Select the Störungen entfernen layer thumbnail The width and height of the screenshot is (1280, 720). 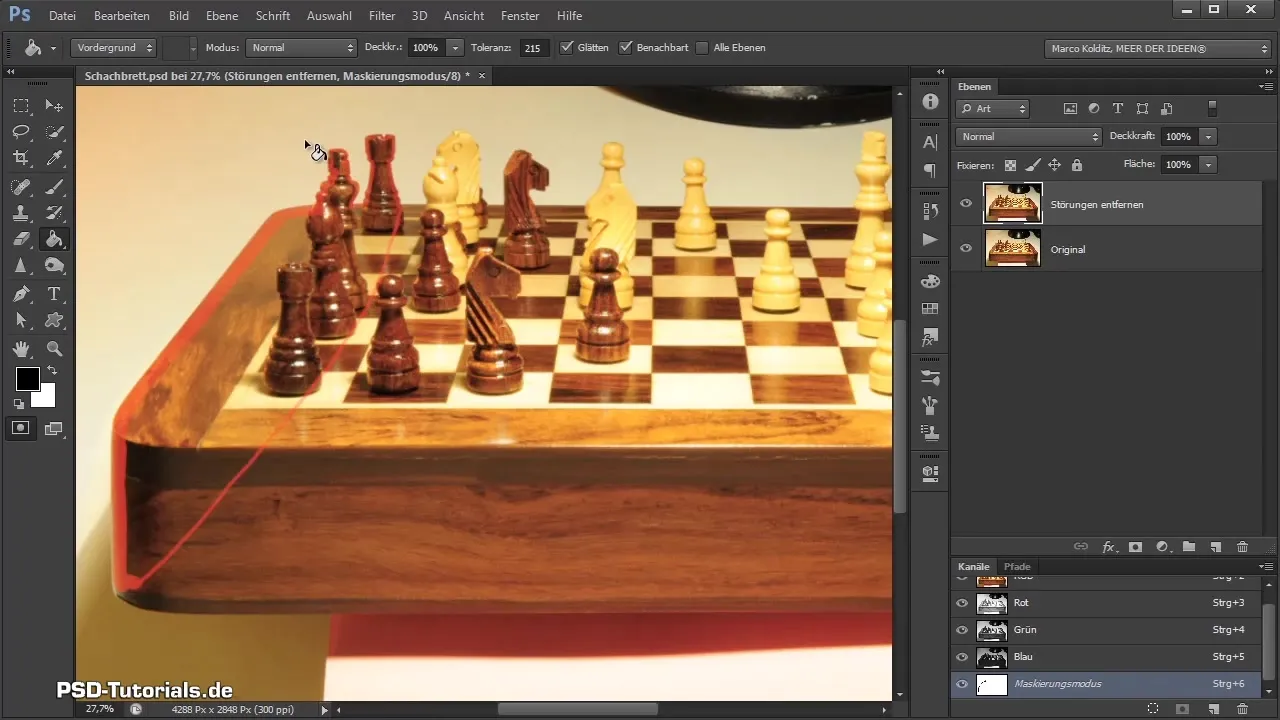[1013, 203]
